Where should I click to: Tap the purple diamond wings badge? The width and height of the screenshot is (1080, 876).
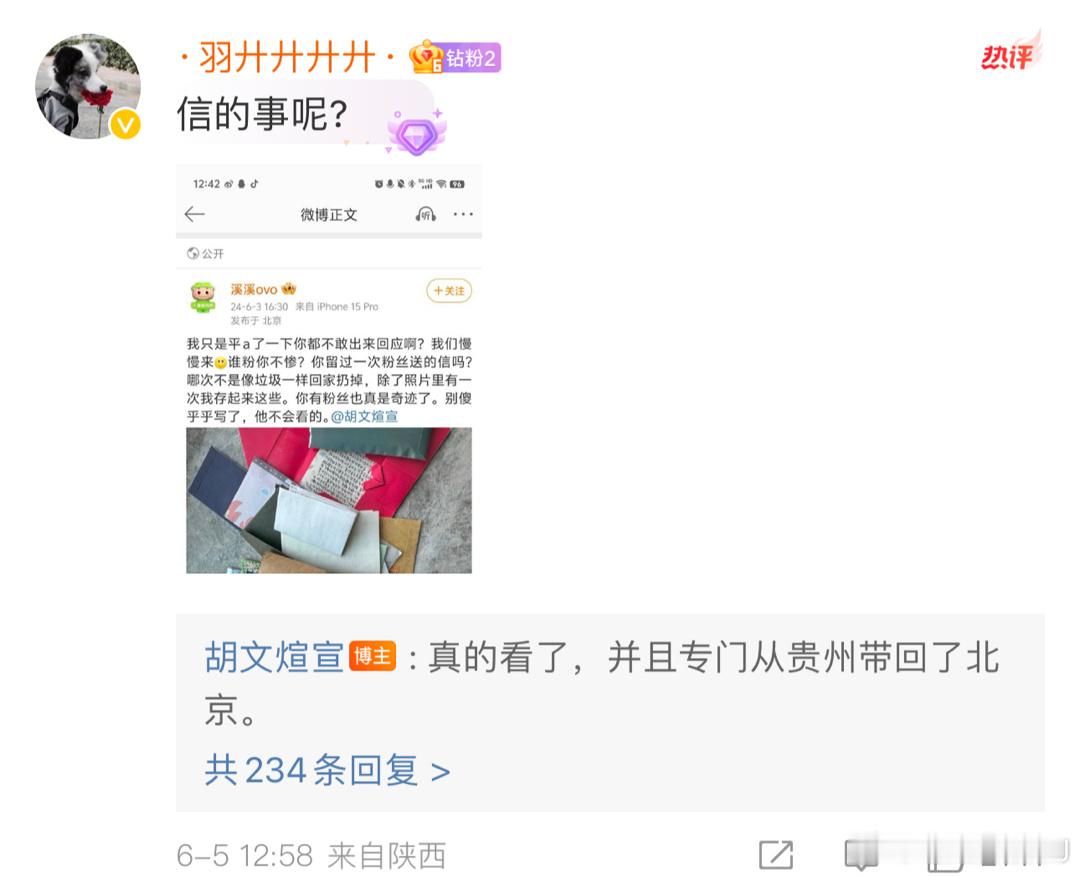point(417,132)
